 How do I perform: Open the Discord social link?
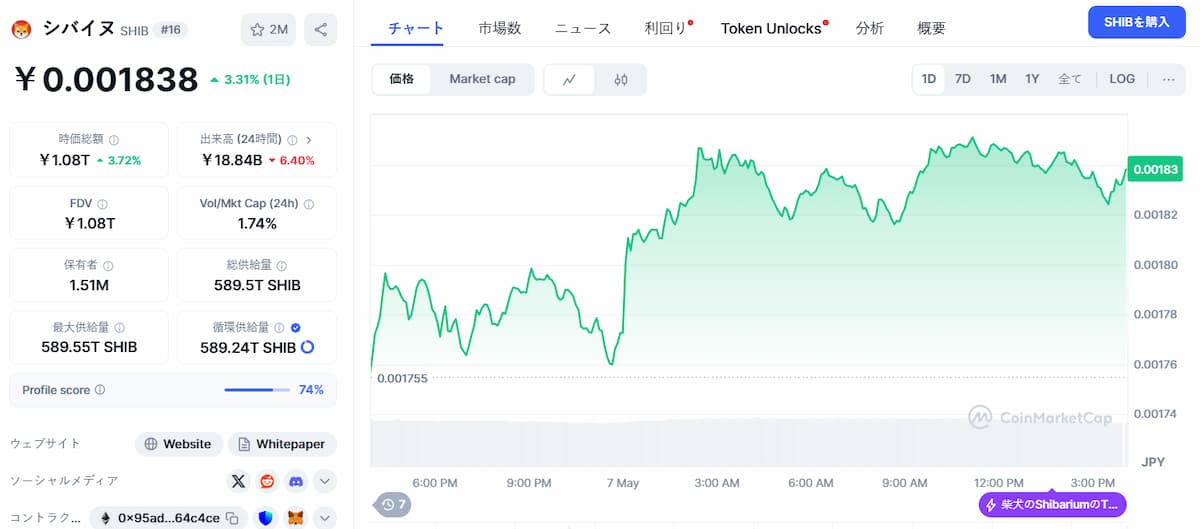tap(296, 482)
